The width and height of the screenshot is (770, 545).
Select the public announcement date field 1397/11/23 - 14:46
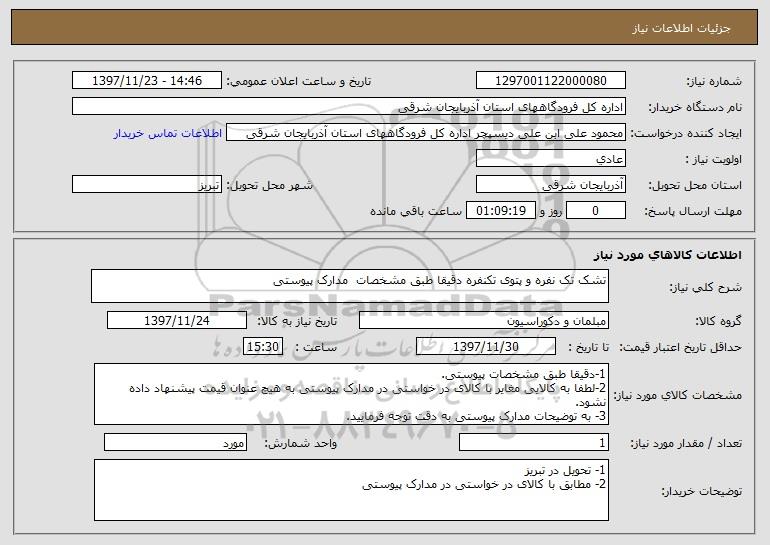[x=147, y=81]
